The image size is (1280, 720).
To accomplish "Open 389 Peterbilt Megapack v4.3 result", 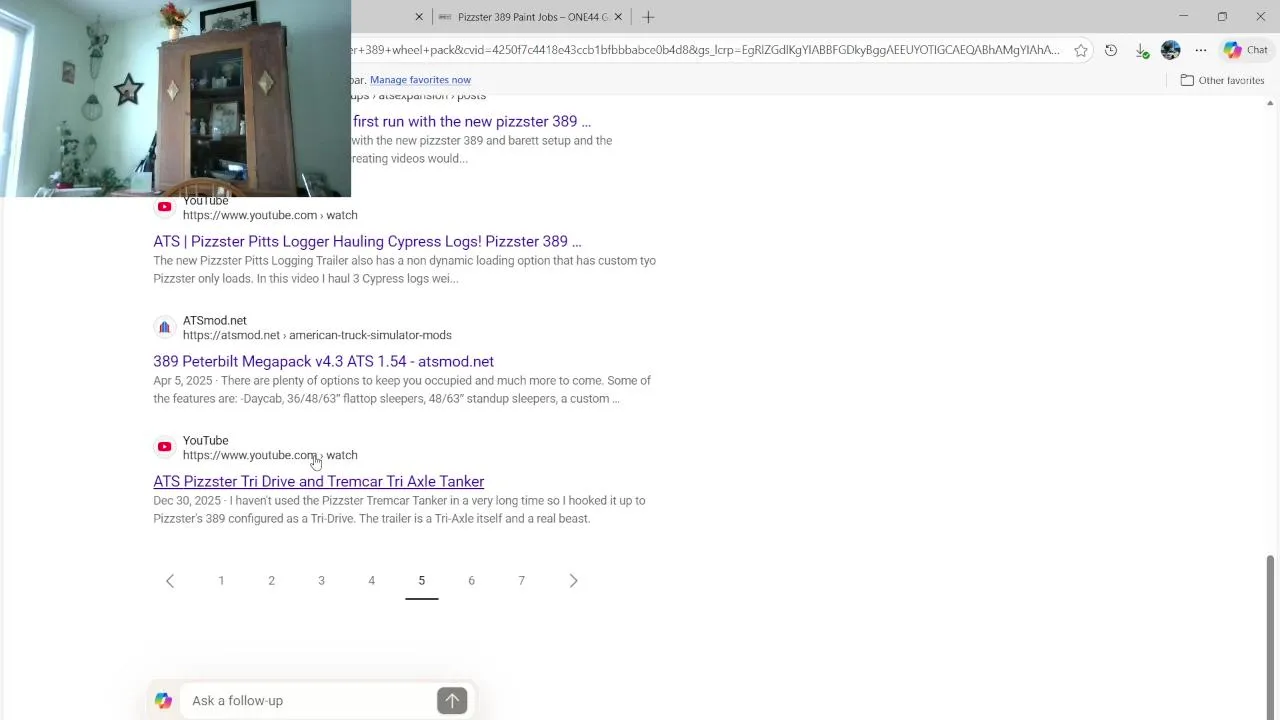I will [x=323, y=361].
